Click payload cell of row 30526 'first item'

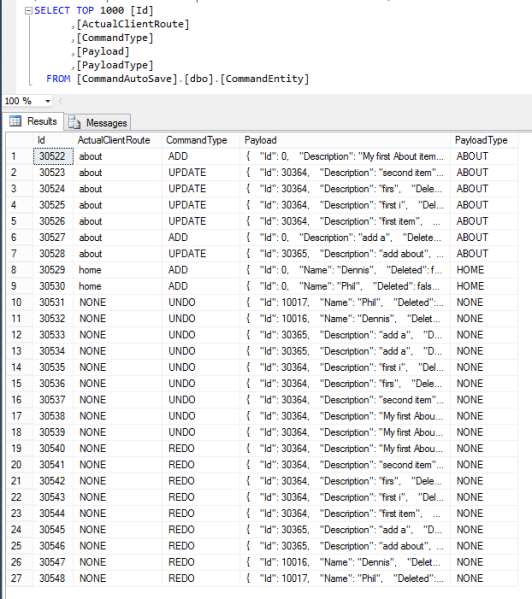tap(345, 221)
